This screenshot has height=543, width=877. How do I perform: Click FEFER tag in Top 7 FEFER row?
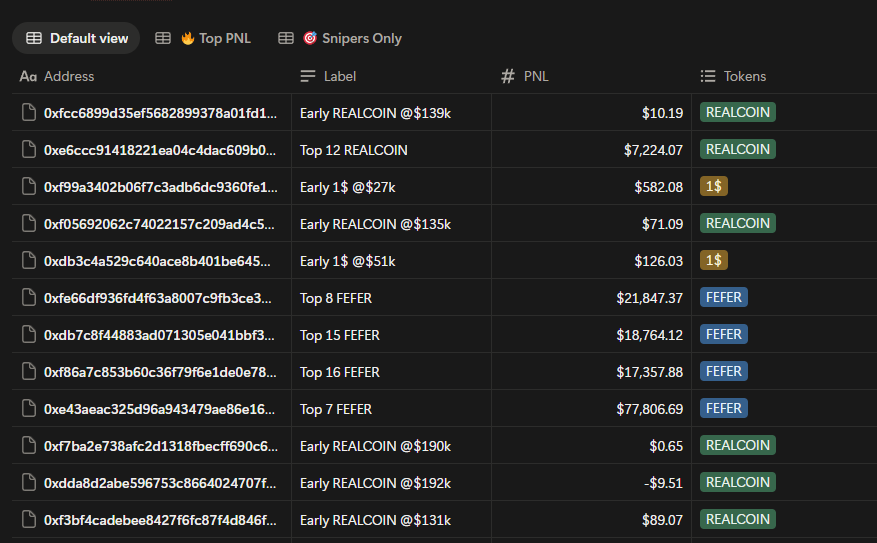tap(724, 408)
